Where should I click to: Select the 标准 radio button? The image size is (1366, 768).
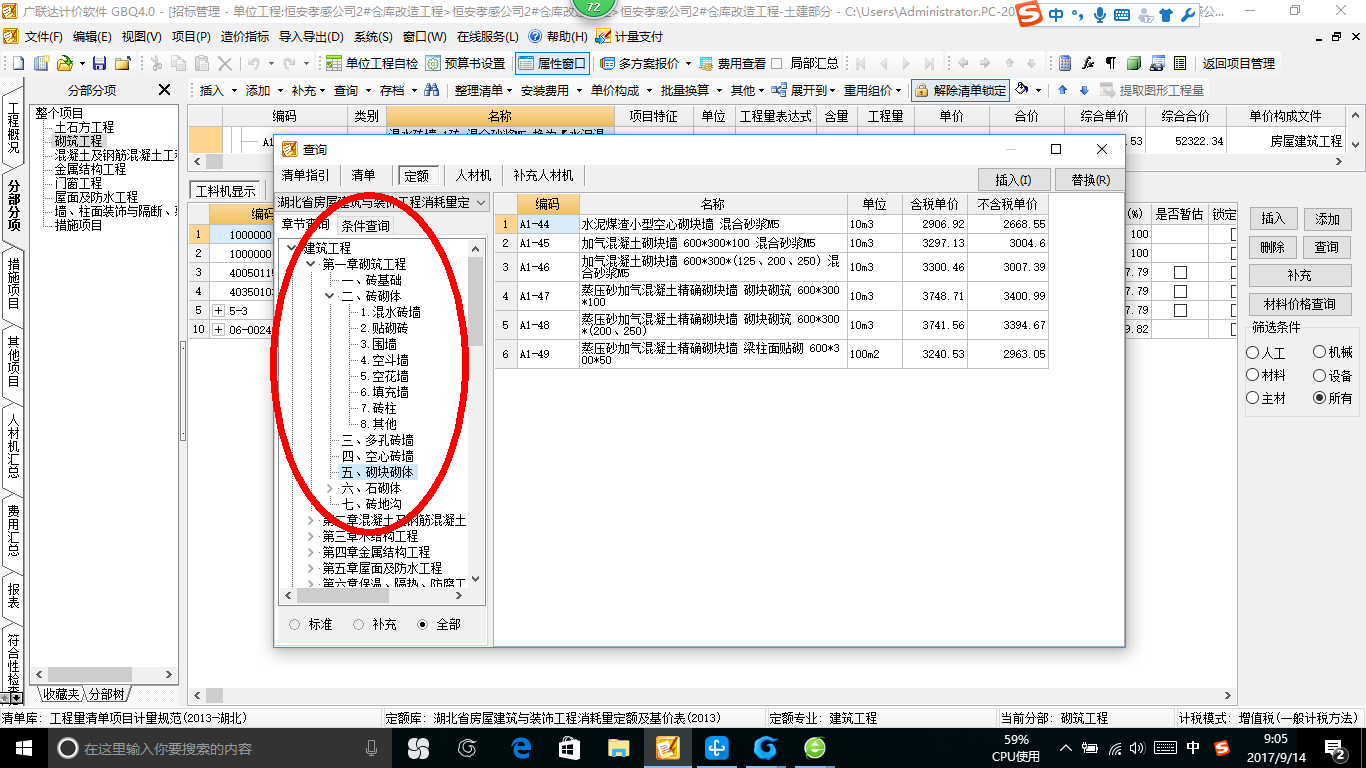[x=294, y=624]
